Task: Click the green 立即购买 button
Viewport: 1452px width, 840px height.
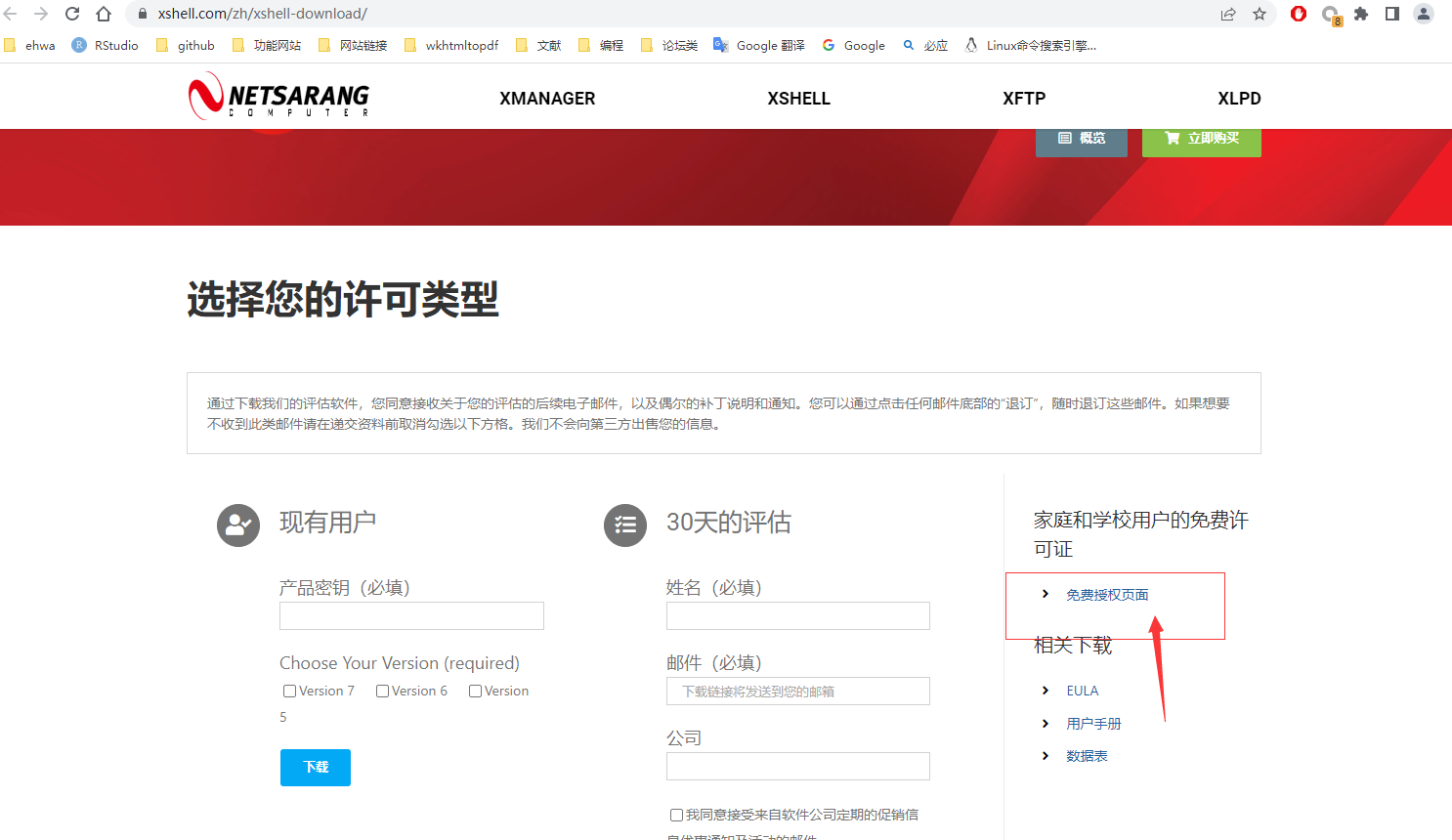Action: coord(1202,141)
